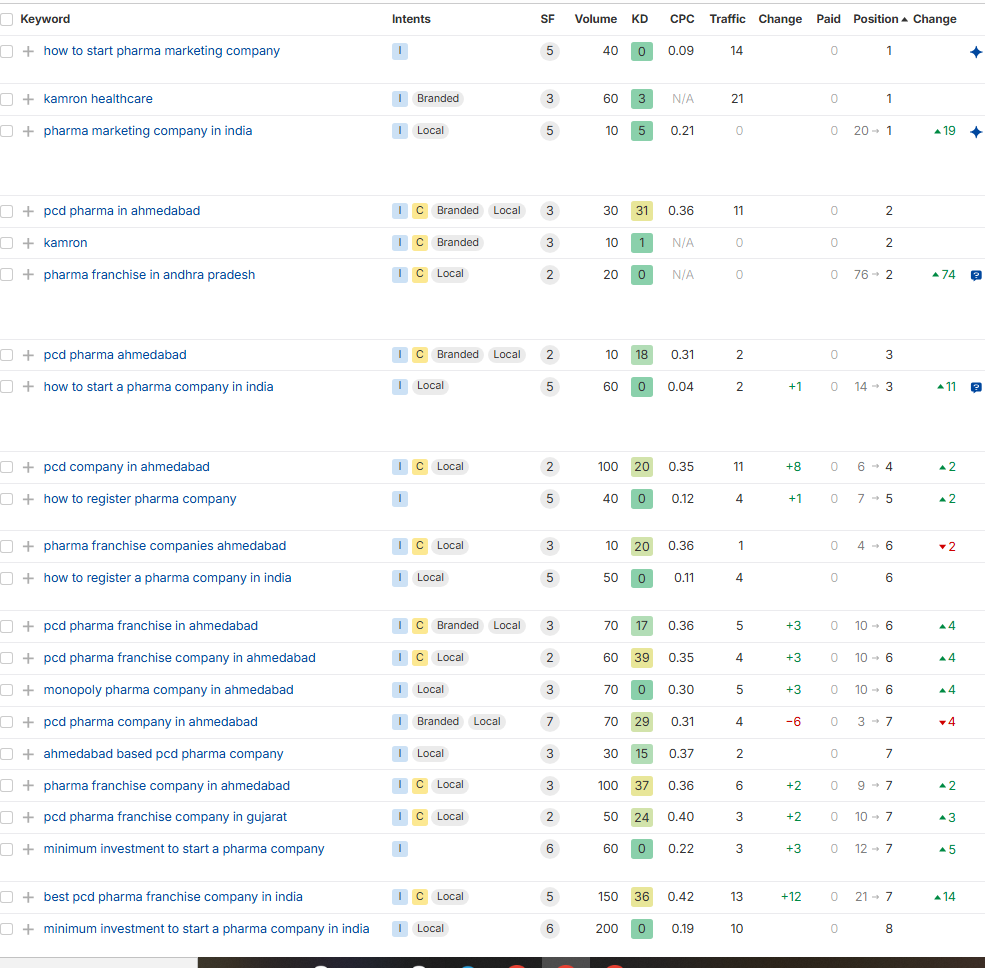Image resolution: width=985 pixels, height=968 pixels.
Task: Sort table by the Volume column header
Action: click(x=595, y=19)
